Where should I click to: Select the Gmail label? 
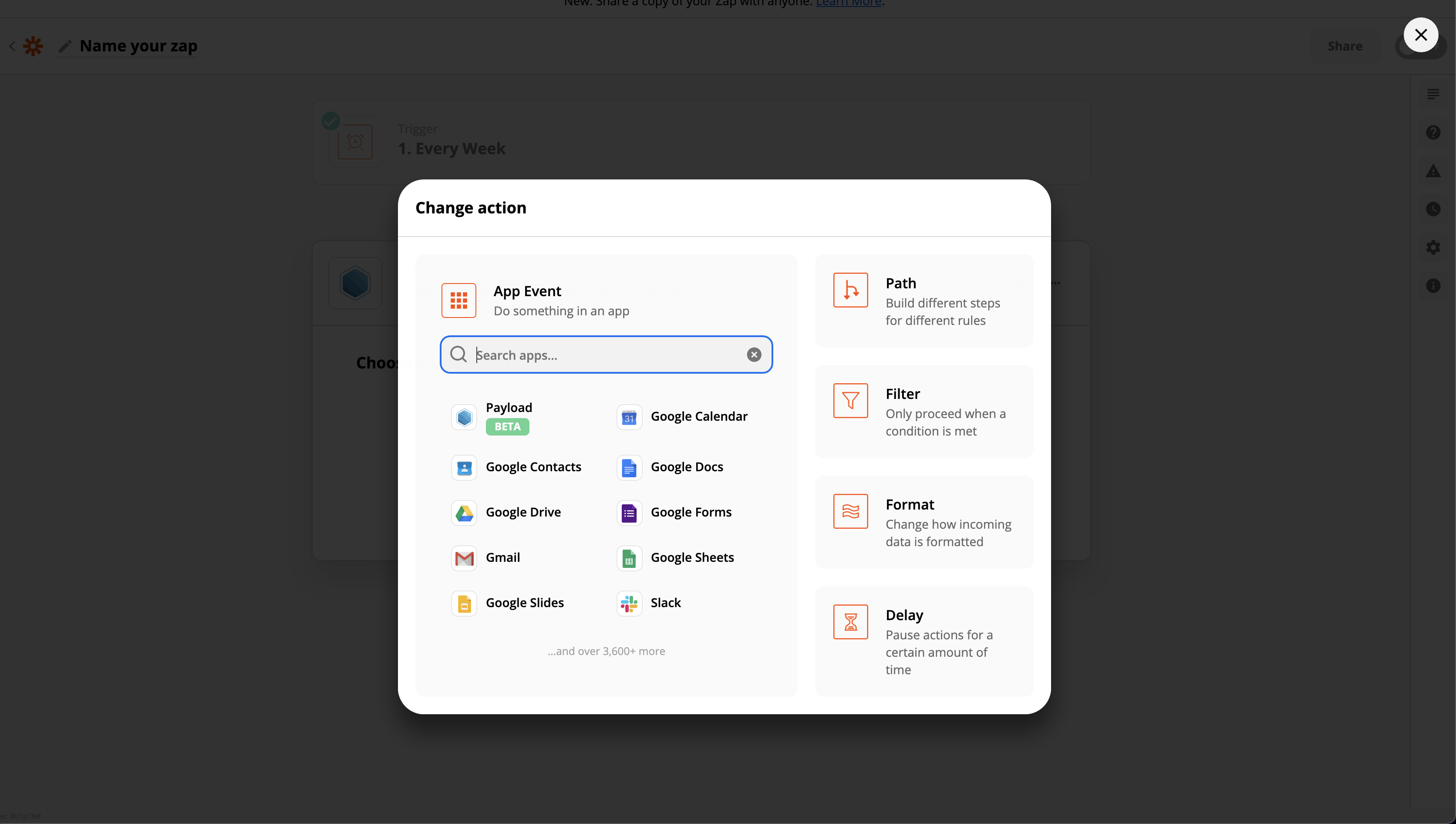tap(503, 557)
